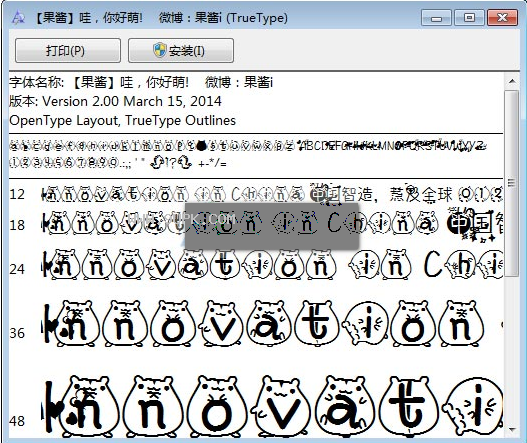The width and height of the screenshot is (527, 443).
Task: Click the size label 12
Action: pyautogui.click(x=17, y=194)
